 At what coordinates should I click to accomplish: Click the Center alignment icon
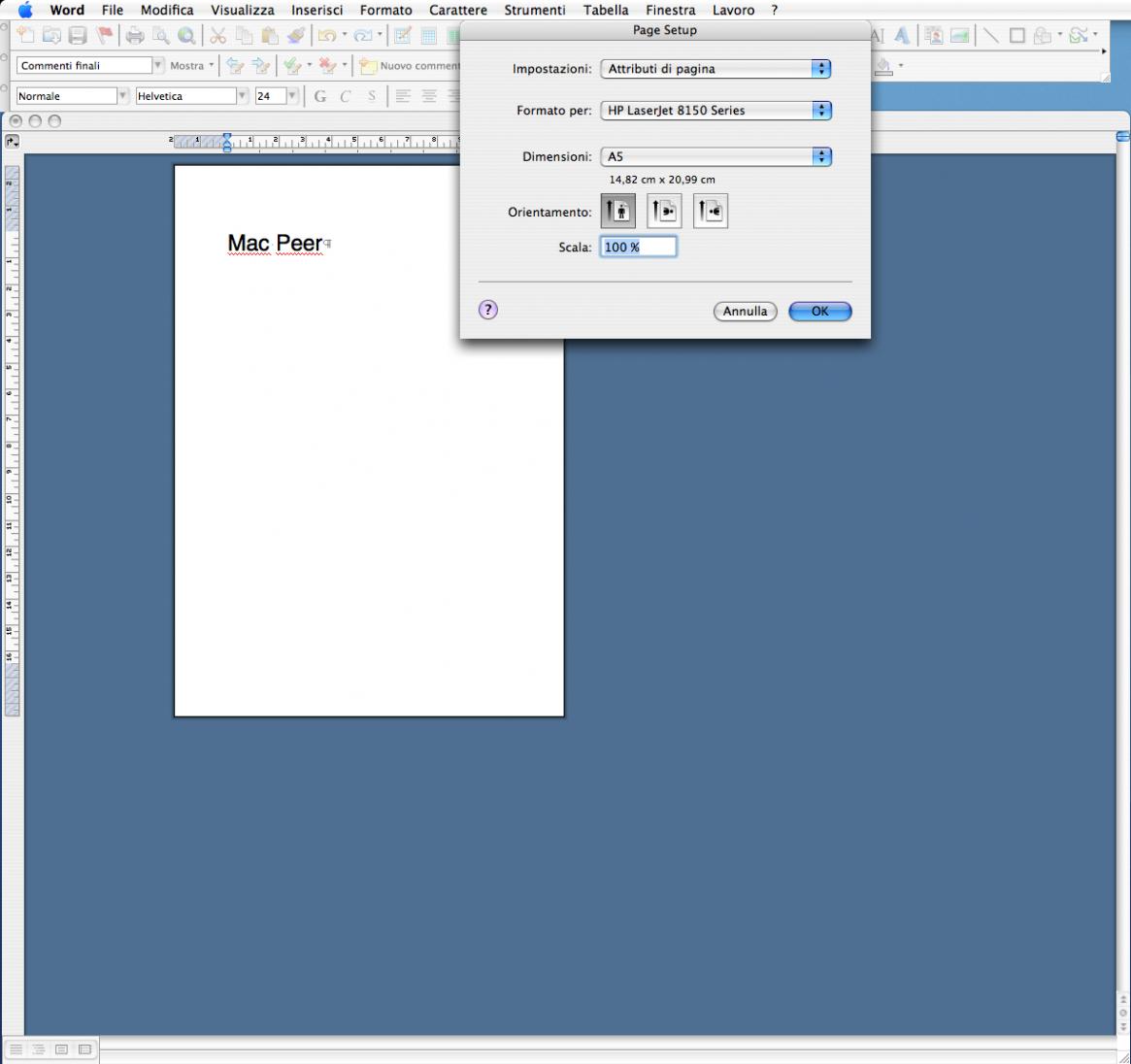429,96
